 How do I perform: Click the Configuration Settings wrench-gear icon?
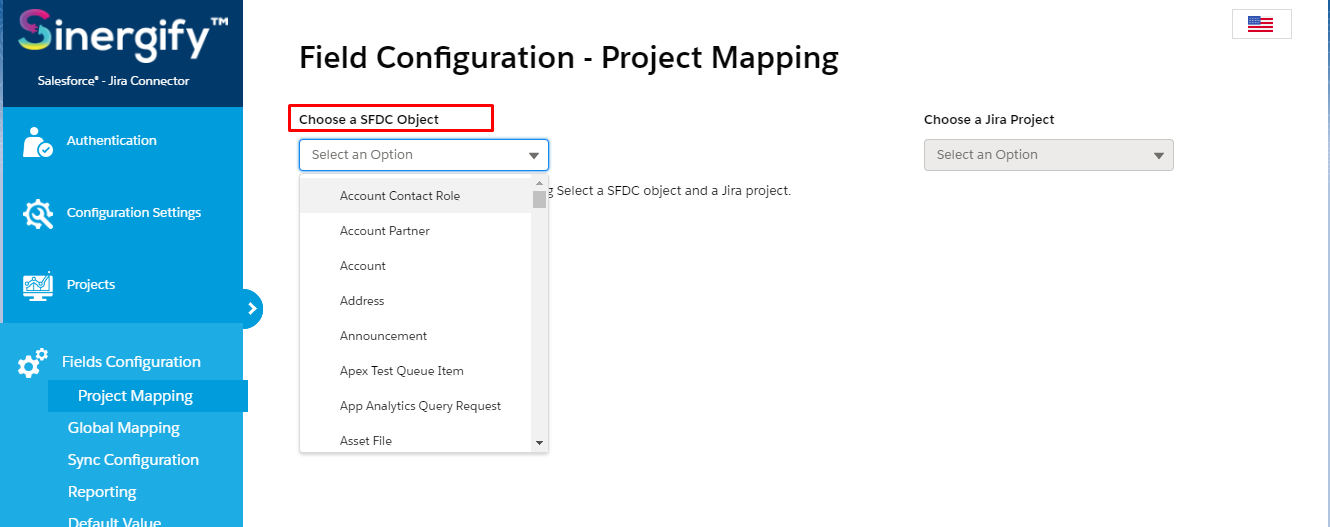[37, 214]
